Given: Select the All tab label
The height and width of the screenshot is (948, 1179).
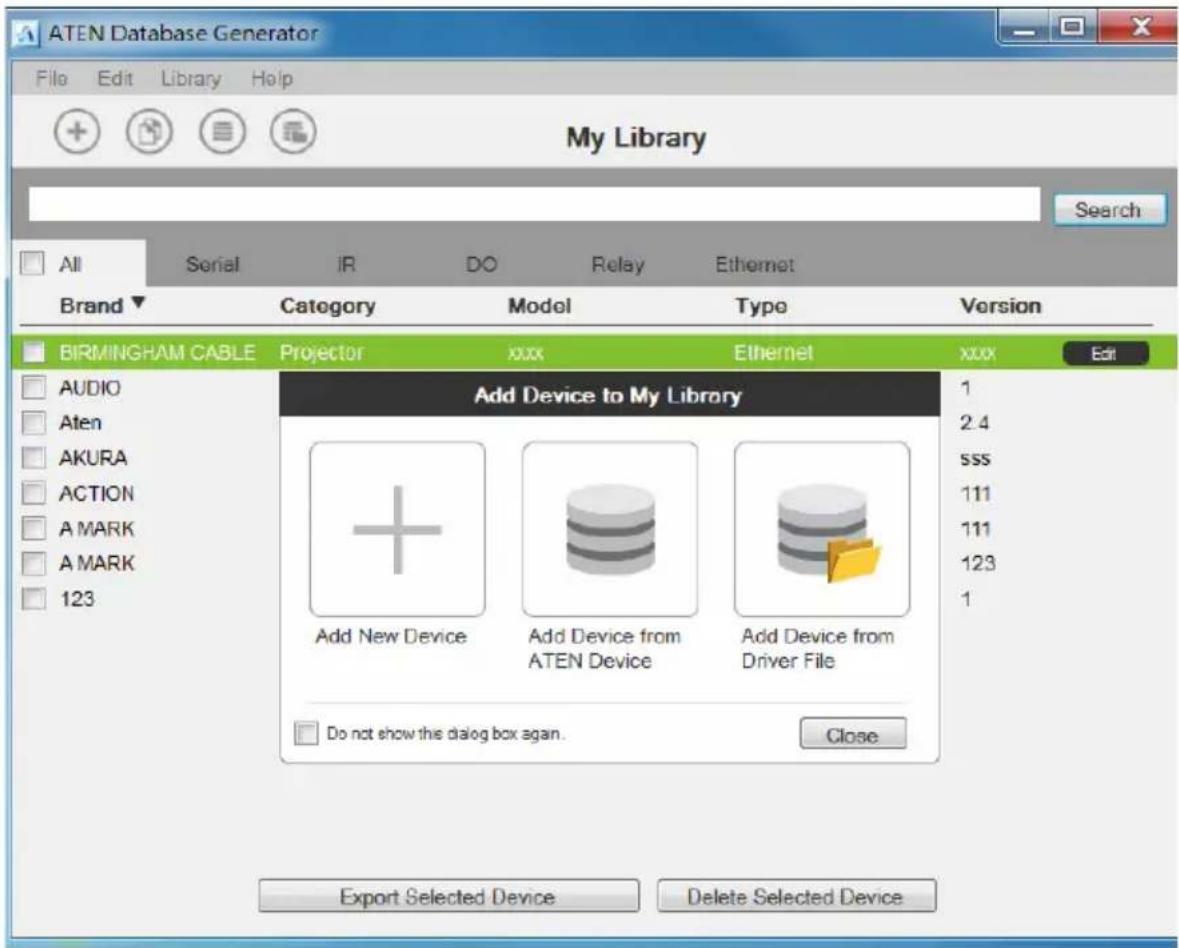Looking at the screenshot, I should (x=70, y=264).
